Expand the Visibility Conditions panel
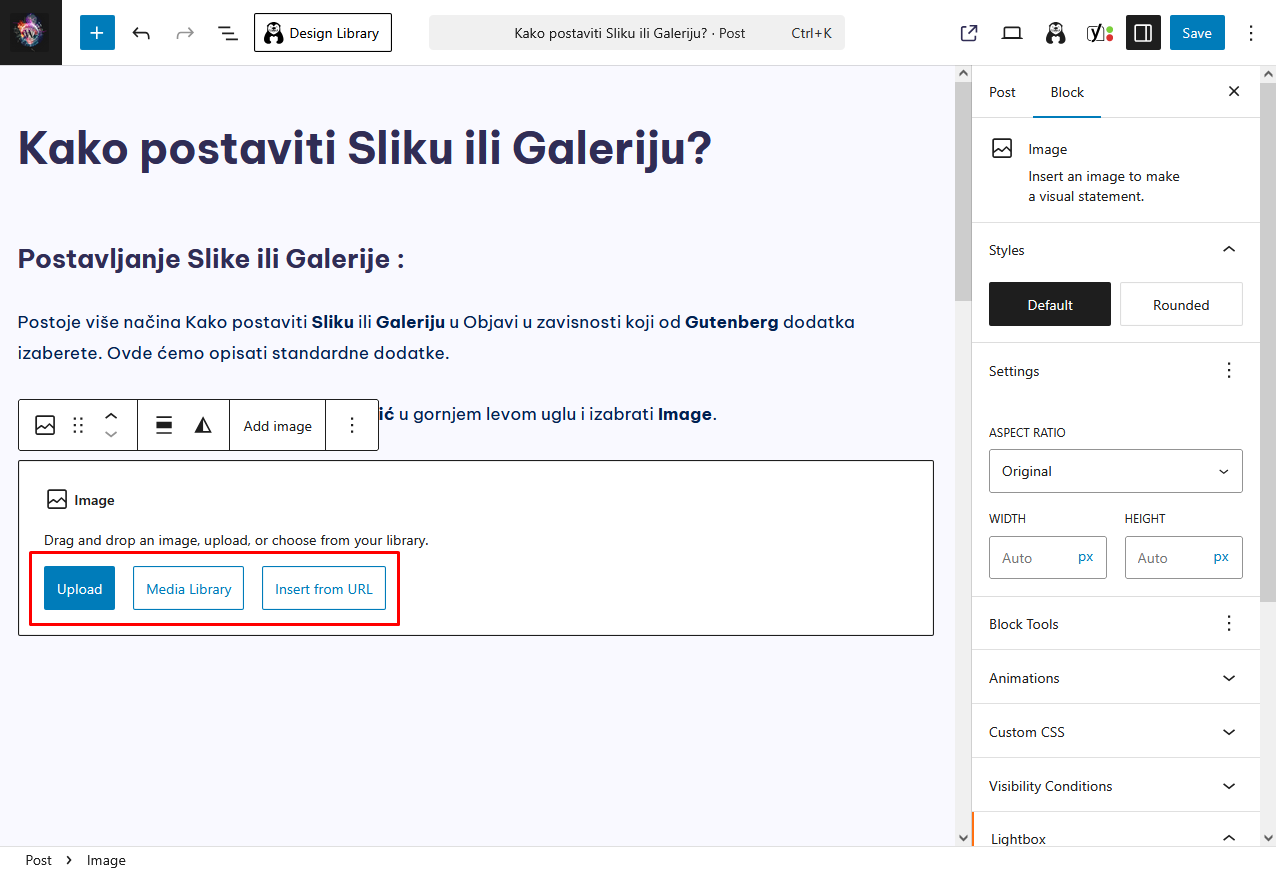Image resolution: width=1276 pixels, height=871 pixels. [1115, 786]
